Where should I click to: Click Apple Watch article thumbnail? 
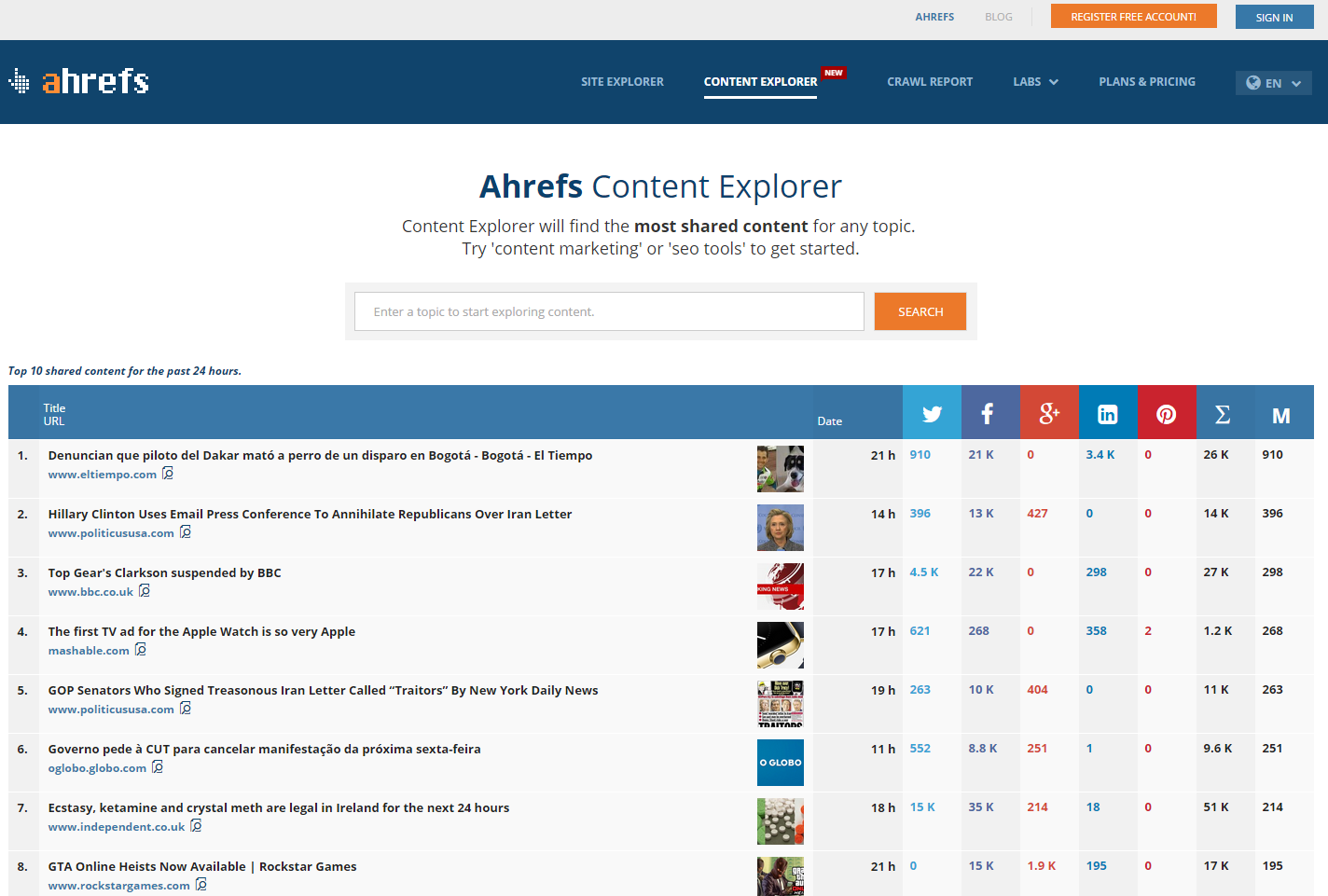pyautogui.click(x=781, y=645)
